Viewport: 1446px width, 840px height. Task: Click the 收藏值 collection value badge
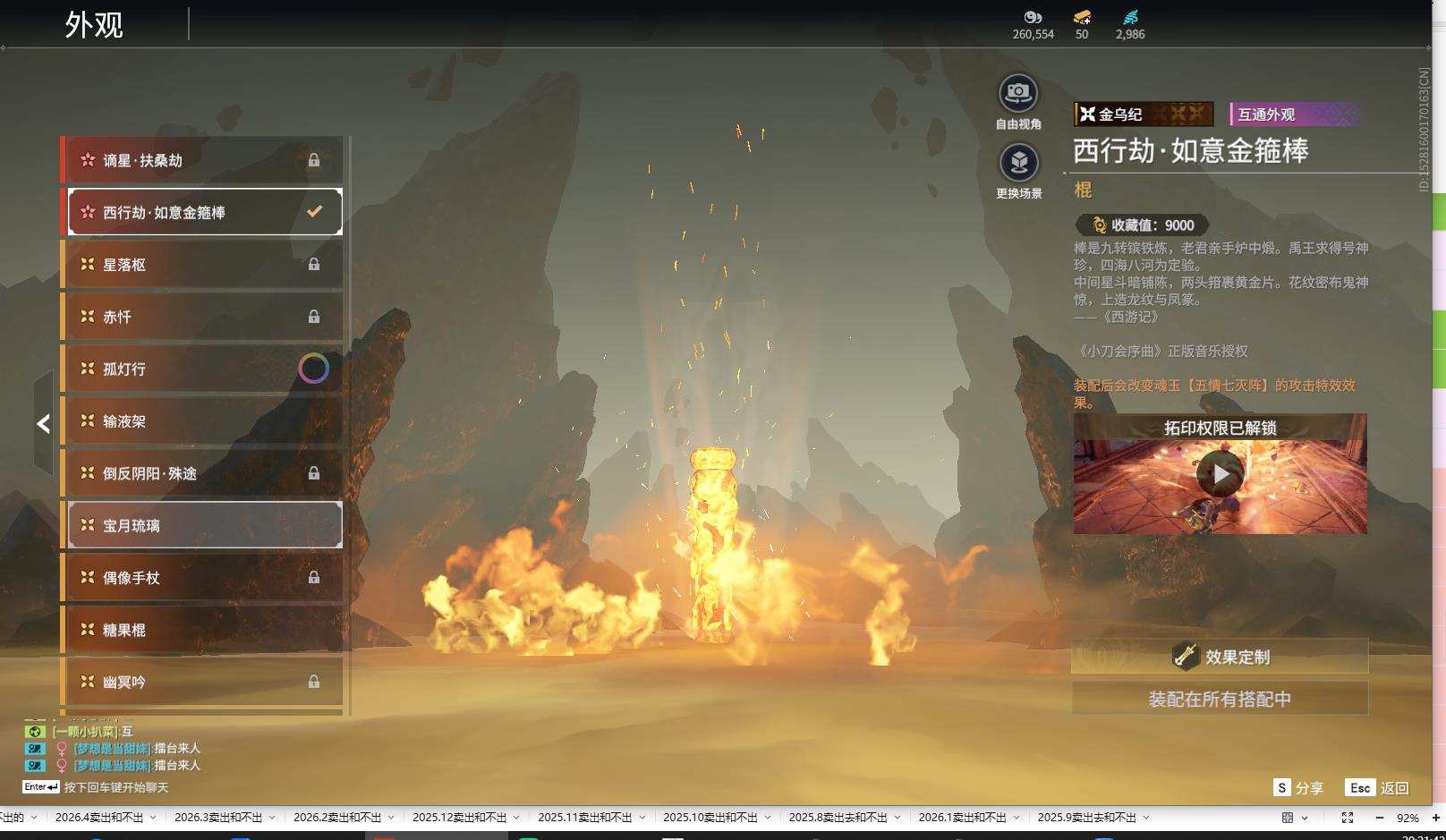point(1142,225)
